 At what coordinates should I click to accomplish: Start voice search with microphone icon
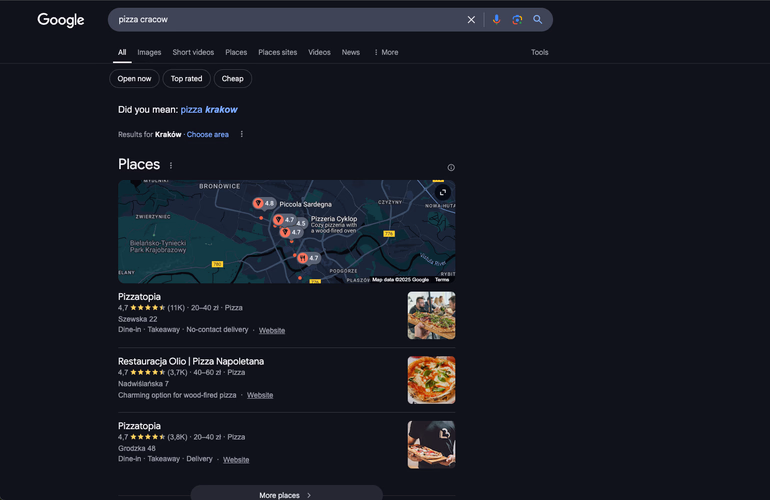(496, 20)
